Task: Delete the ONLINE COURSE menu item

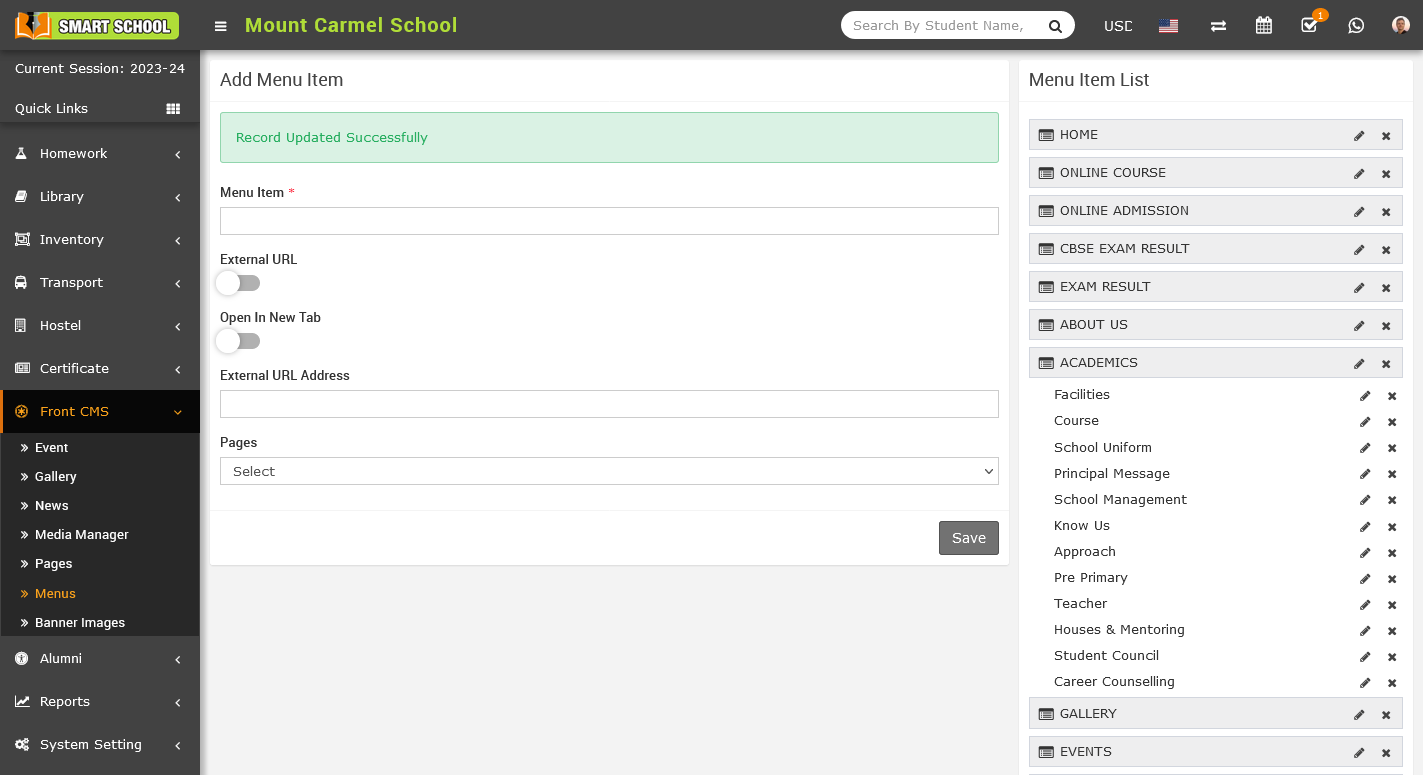Action: (x=1386, y=174)
